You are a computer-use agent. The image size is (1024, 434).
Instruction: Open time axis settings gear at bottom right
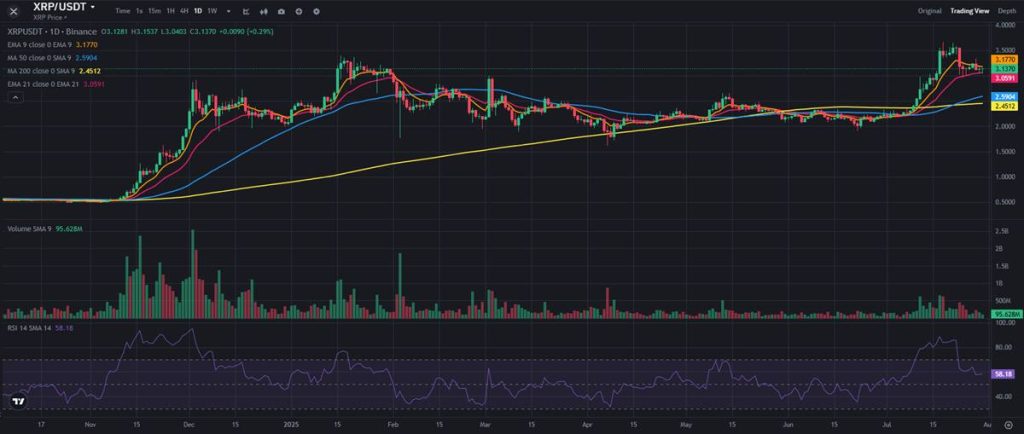(1008, 424)
